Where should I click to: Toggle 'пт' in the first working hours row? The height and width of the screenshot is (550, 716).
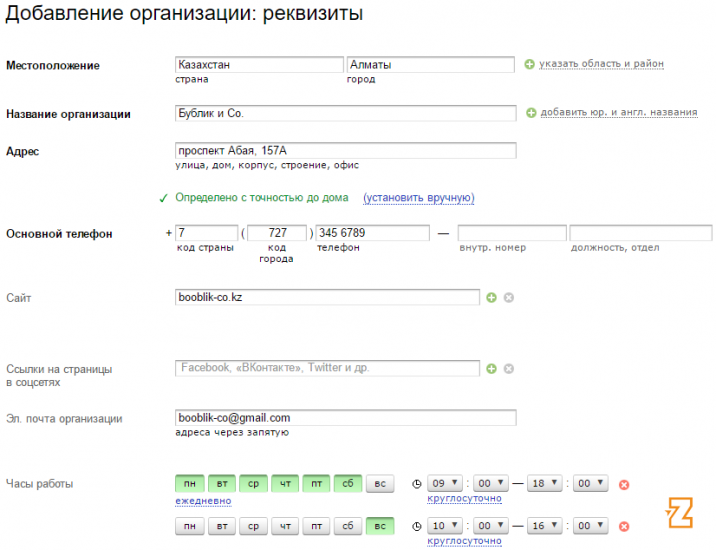click(x=316, y=483)
